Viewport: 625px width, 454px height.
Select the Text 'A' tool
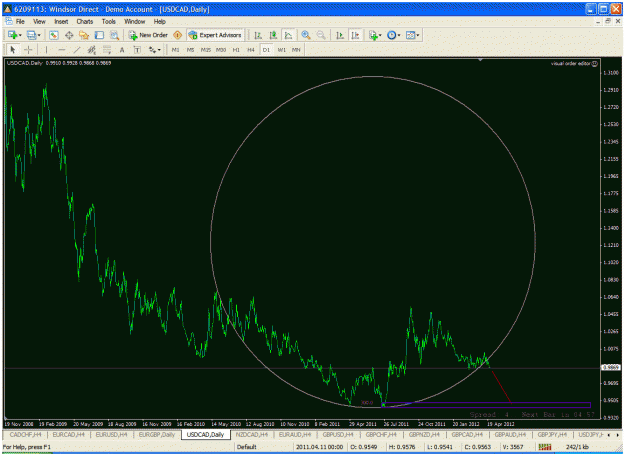click(122, 49)
